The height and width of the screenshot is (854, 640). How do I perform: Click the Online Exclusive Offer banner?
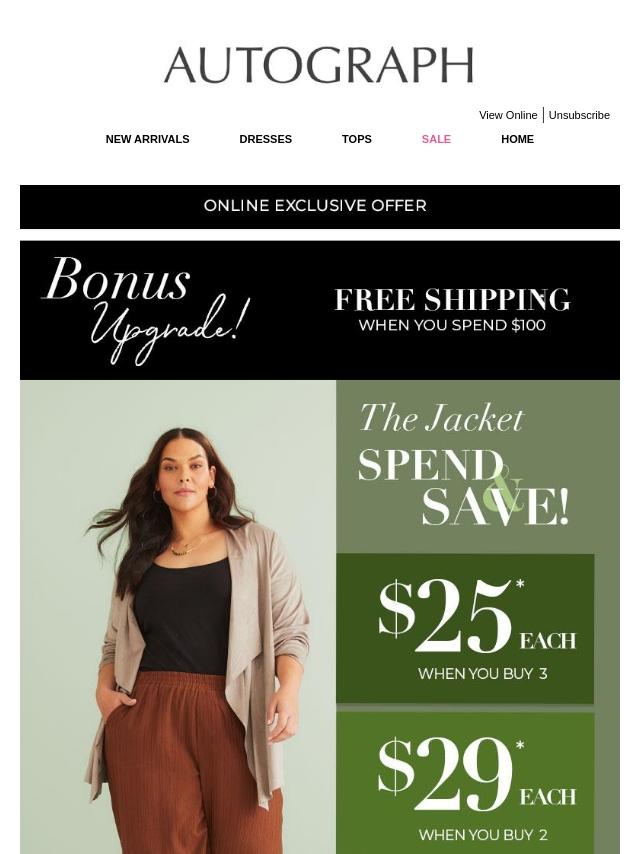320,207
